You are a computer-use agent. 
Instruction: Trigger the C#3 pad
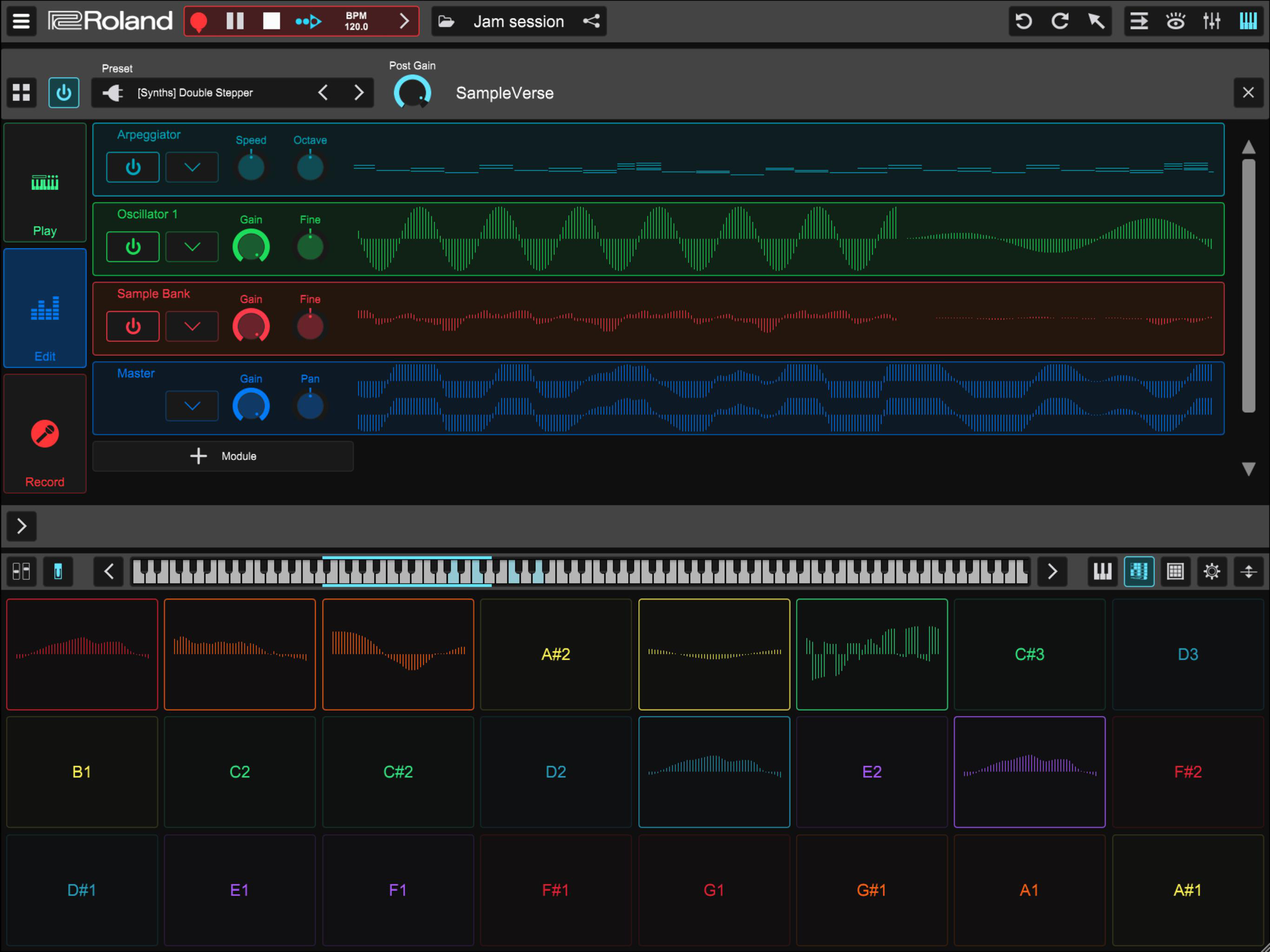coord(1030,654)
